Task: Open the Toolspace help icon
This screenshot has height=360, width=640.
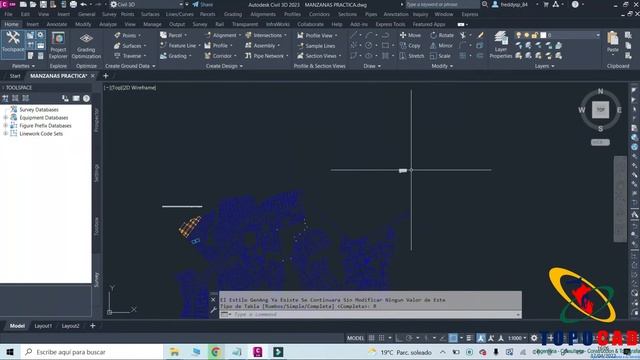Action: tap(87, 98)
